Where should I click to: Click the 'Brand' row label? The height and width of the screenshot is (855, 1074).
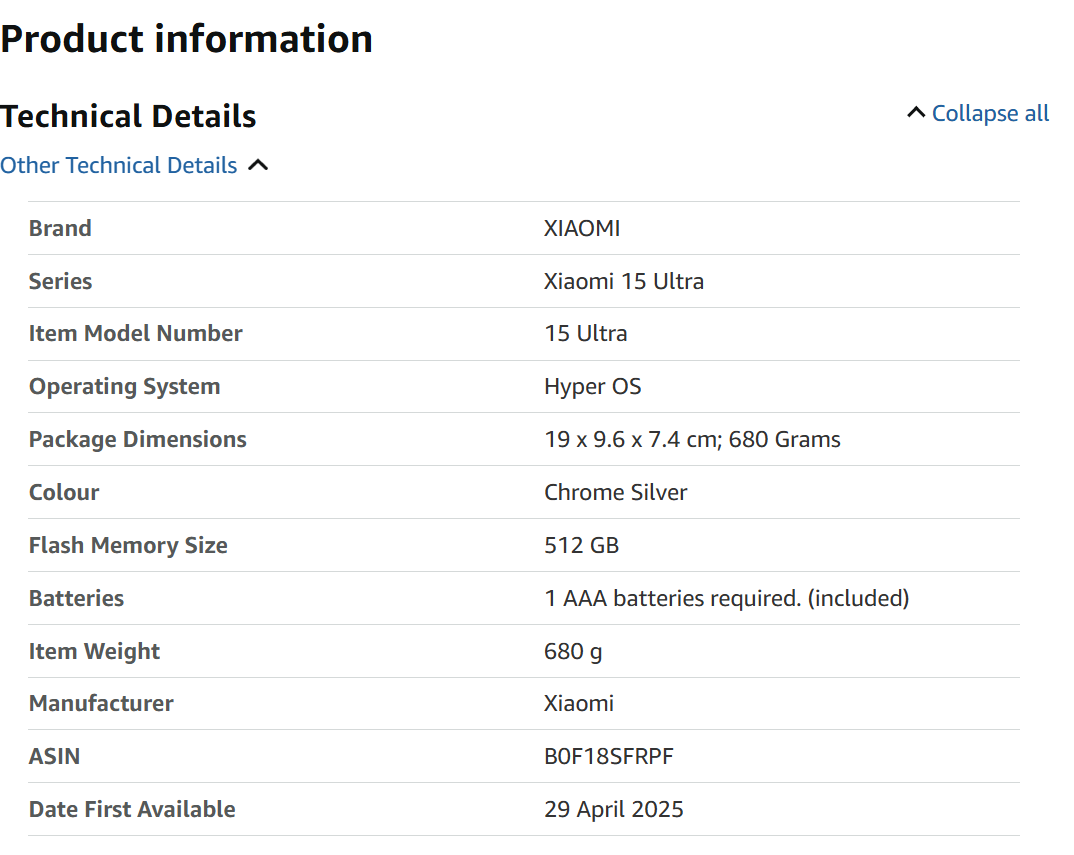coord(60,228)
